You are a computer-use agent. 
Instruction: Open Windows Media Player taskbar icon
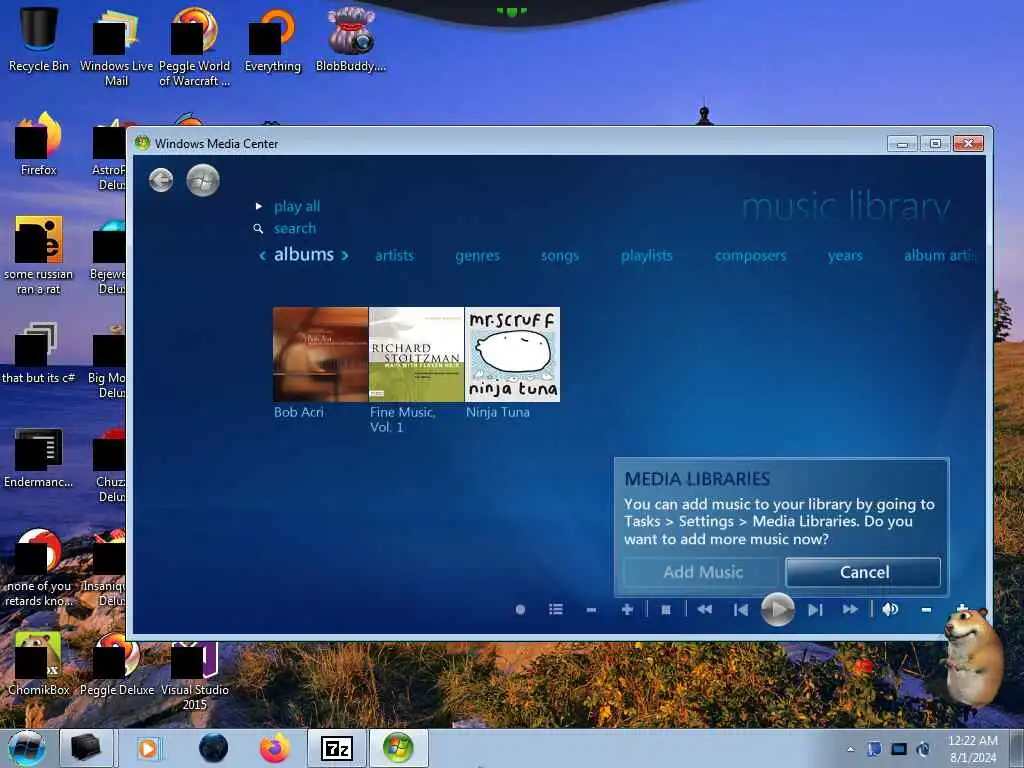pyautogui.click(x=148, y=748)
